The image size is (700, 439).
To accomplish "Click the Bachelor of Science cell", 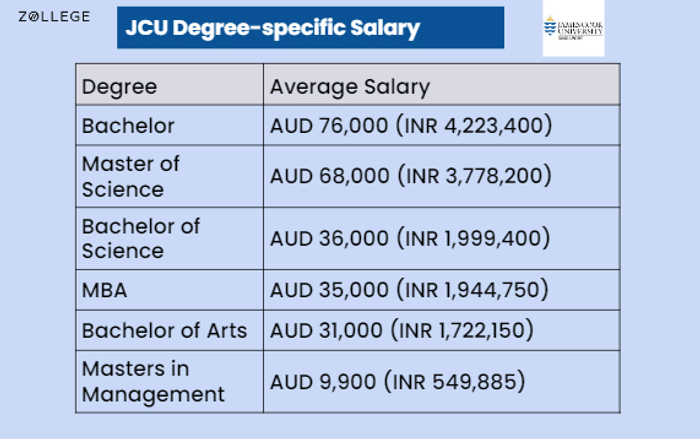I will tap(170, 238).
